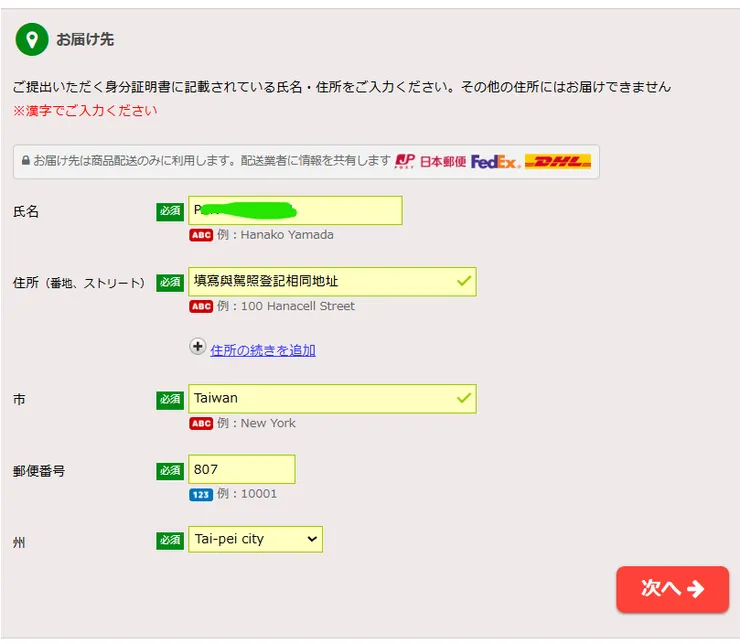The height and width of the screenshot is (644, 740).
Task: Click the 必須 badge next to 住所
Action: click(x=170, y=283)
